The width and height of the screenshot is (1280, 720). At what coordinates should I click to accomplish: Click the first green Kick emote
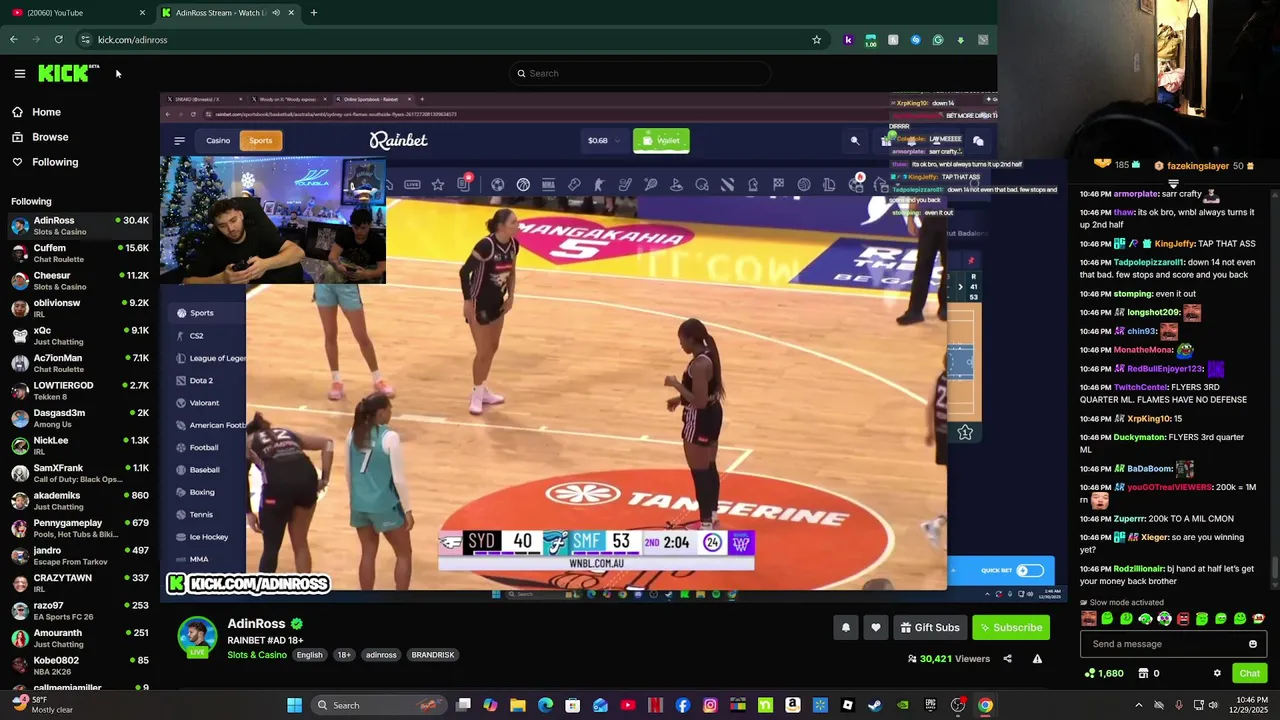(1108, 619)
